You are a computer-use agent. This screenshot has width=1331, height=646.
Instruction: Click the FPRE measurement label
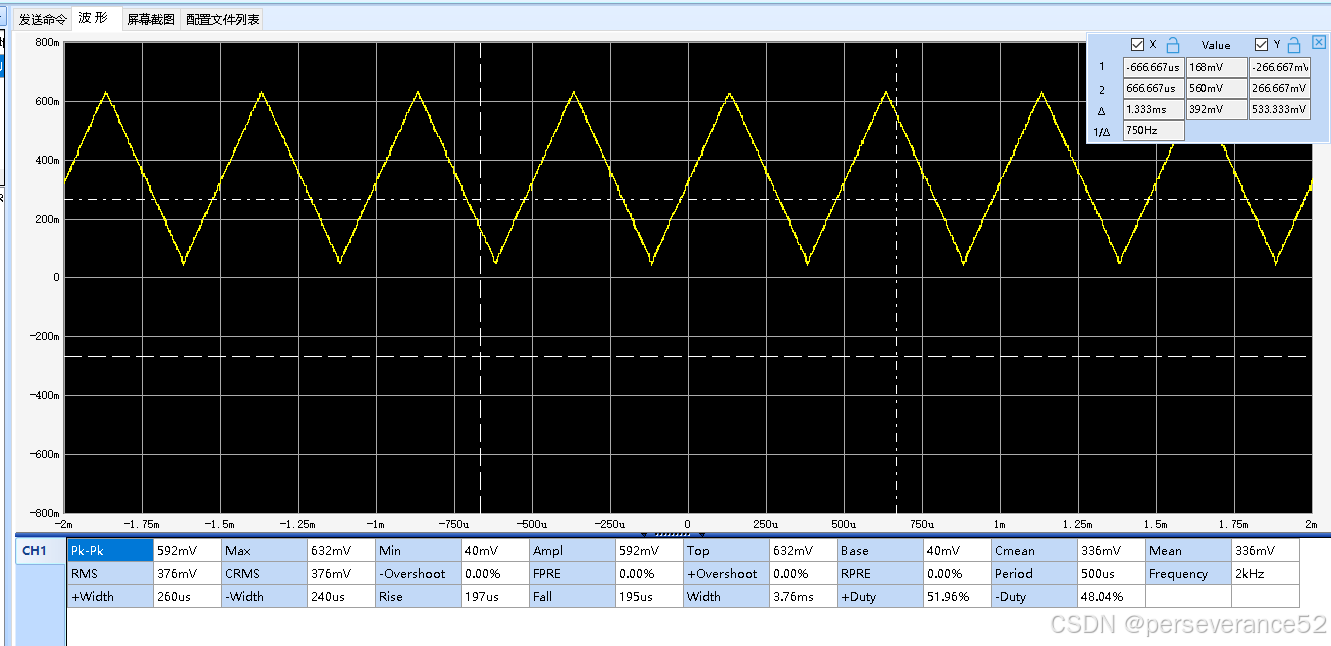pyautogui.click(x=573, y=574)
